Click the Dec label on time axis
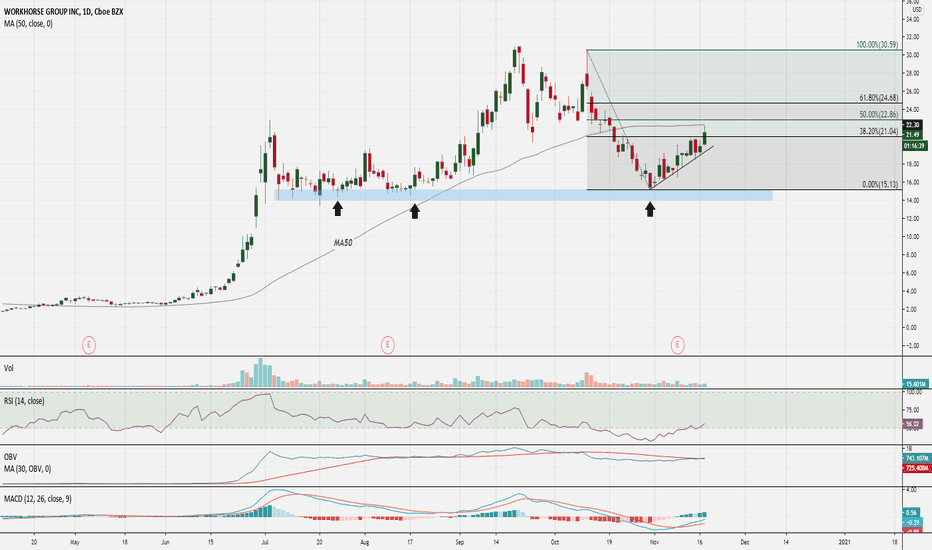The image size is (932, 550). click(x=745, y=542)
